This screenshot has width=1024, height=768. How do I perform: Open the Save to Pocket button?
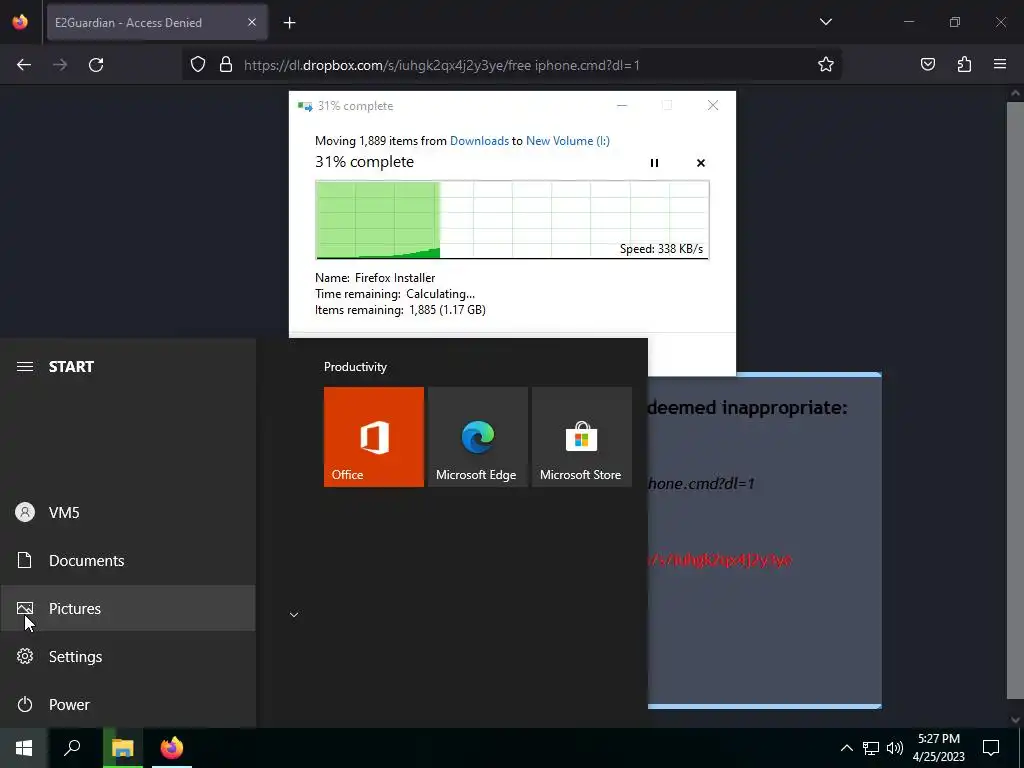coord(927,64)
